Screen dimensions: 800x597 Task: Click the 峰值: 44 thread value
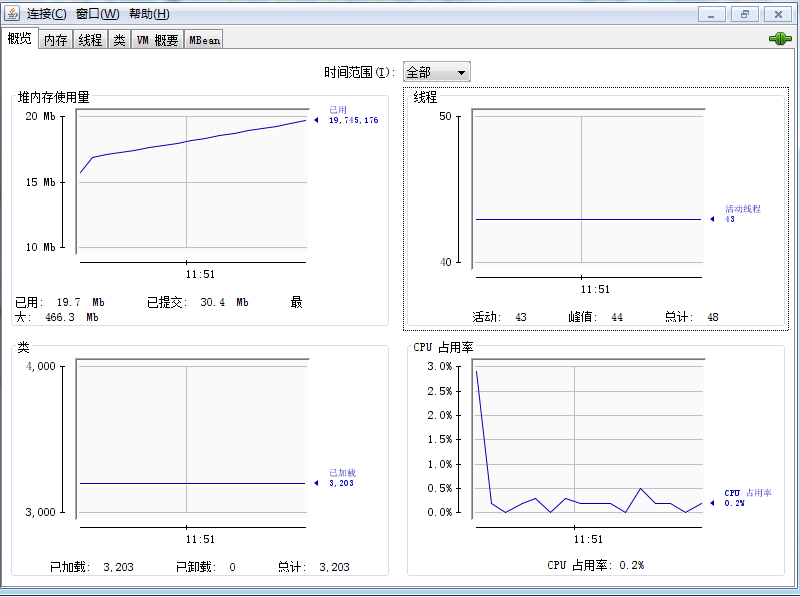click(595, 317)
